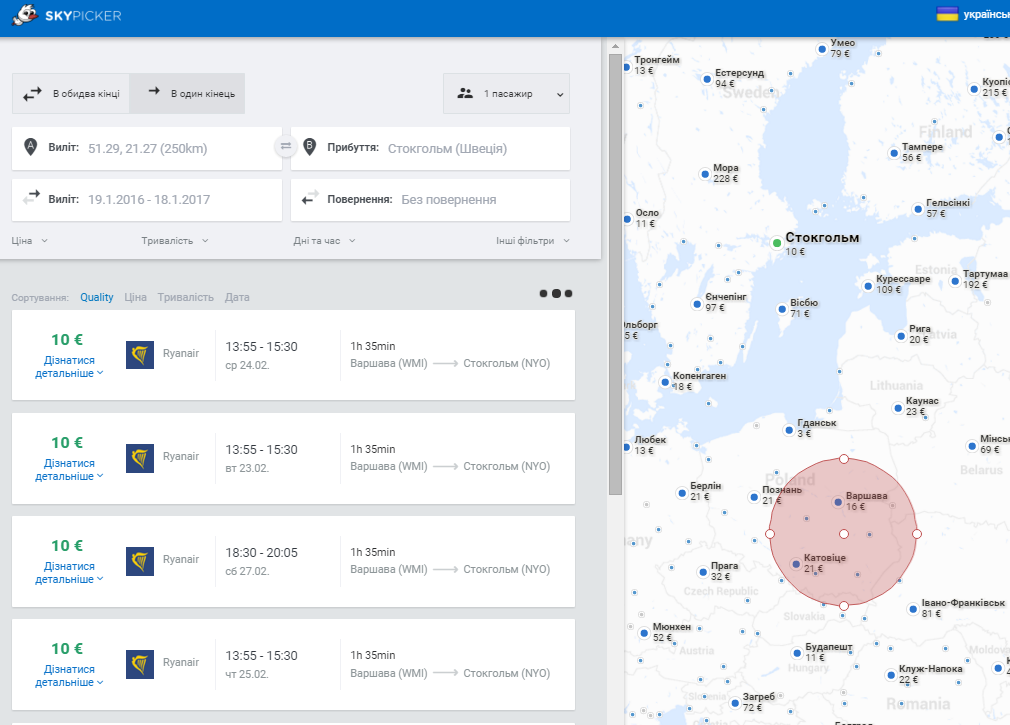Click the Warsaw map marker dot
Image resolution: width=1010 pixels, height=725 pixels.
point(837,502)
